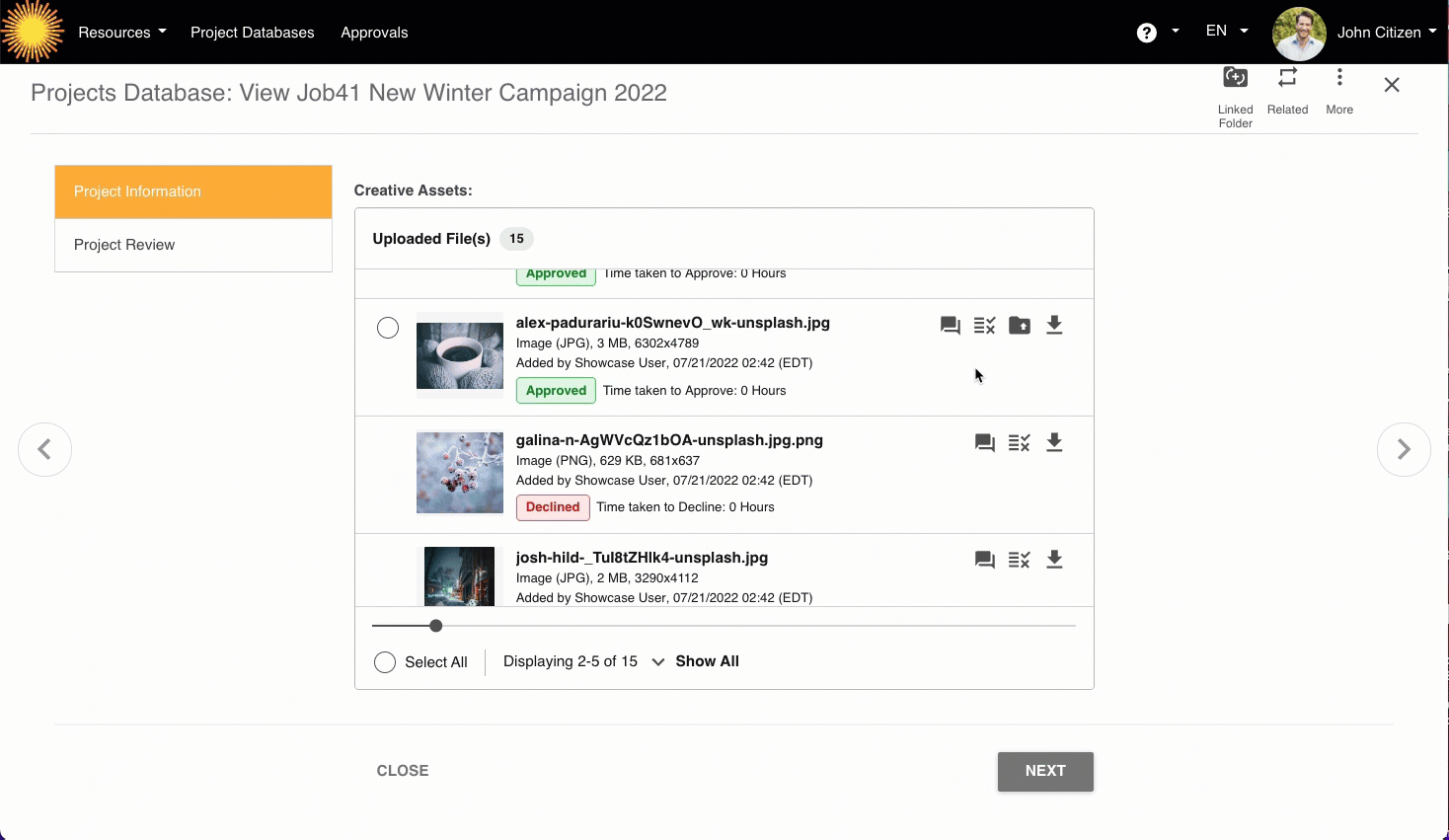Click the file list slider handle

pyautogui.click(x=436, y=626)
